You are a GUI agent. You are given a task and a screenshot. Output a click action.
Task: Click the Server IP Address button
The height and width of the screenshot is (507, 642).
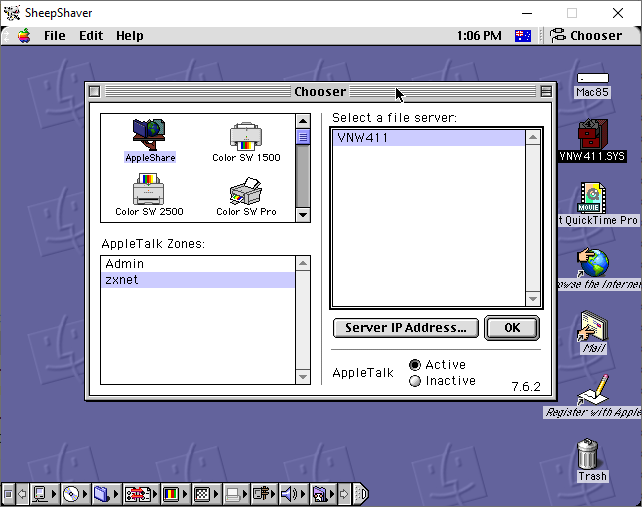pyautogui.click(x=406, y=328)
